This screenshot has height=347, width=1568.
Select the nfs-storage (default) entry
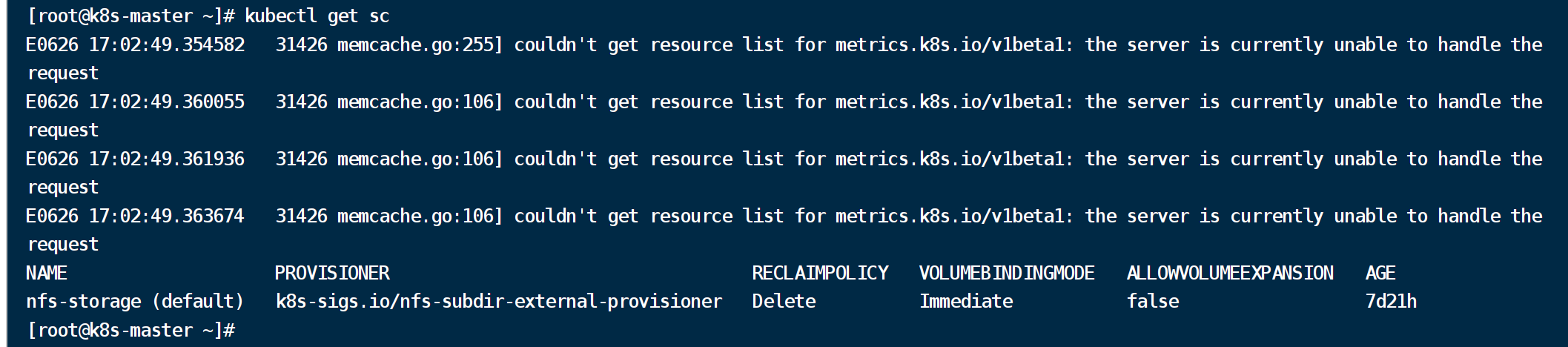tap(135, 301)
